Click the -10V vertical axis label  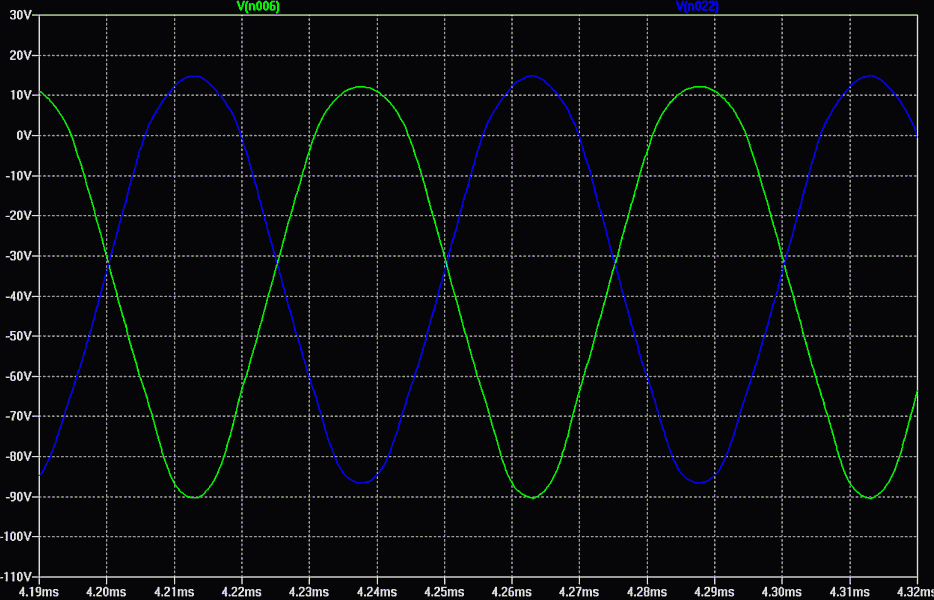pos(19,176)
